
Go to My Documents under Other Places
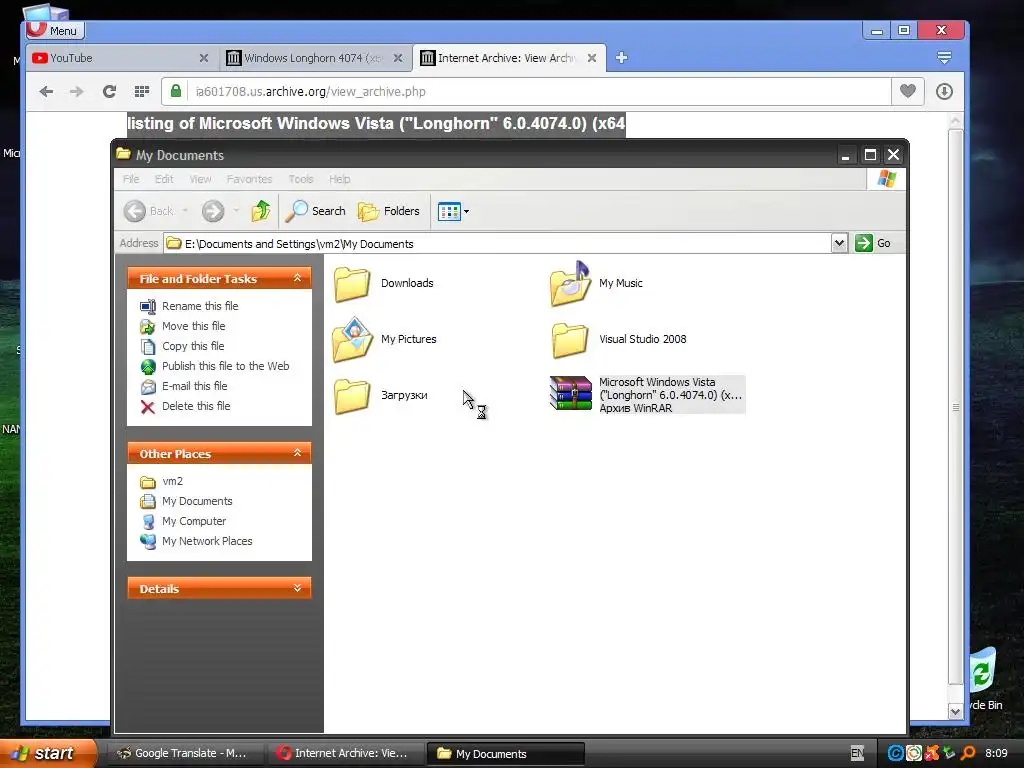pos(197,501)
